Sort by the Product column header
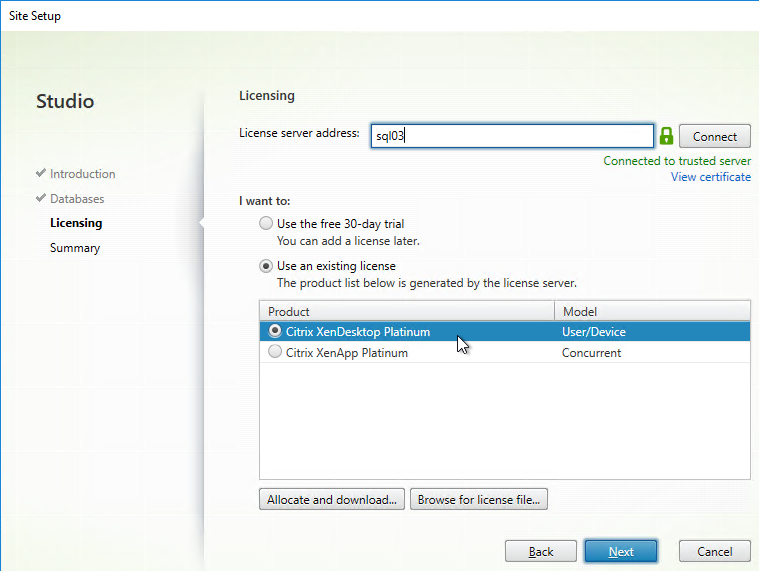This screenshot has height=571, width=759. [x=407, y=311]
